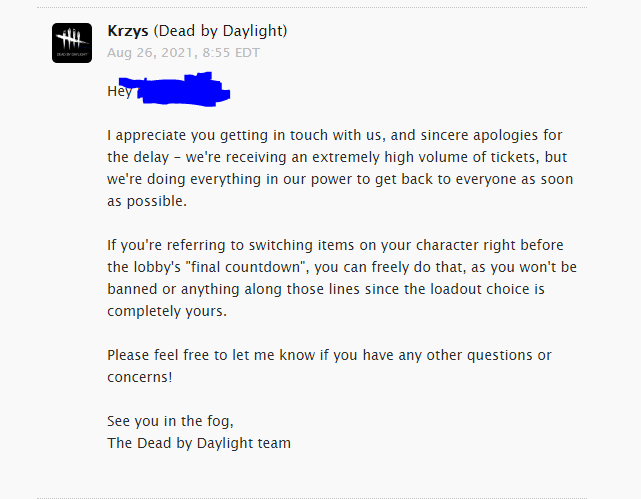Viewport: 641px width, 499px height.
Task: Click the signature 'The Dead by Daylight team'
Action: (x=199, y=443)
